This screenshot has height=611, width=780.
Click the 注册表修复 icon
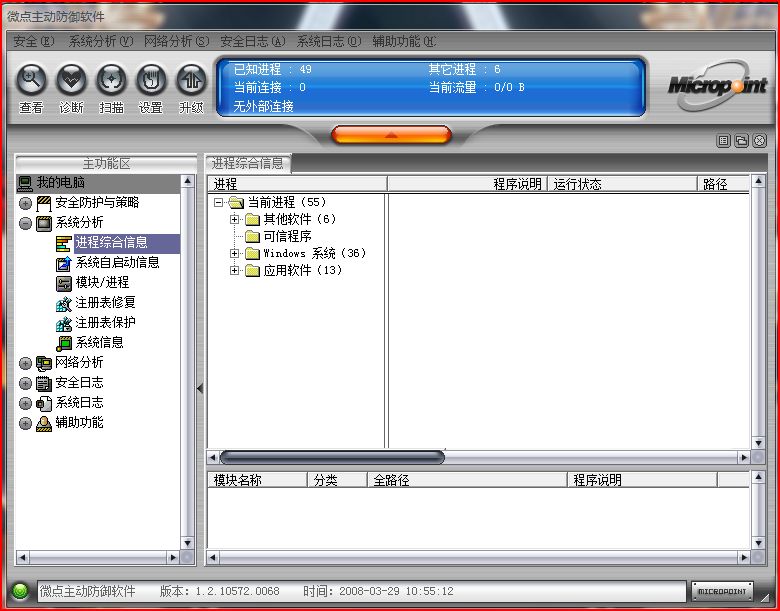click(x=64, y=303)
